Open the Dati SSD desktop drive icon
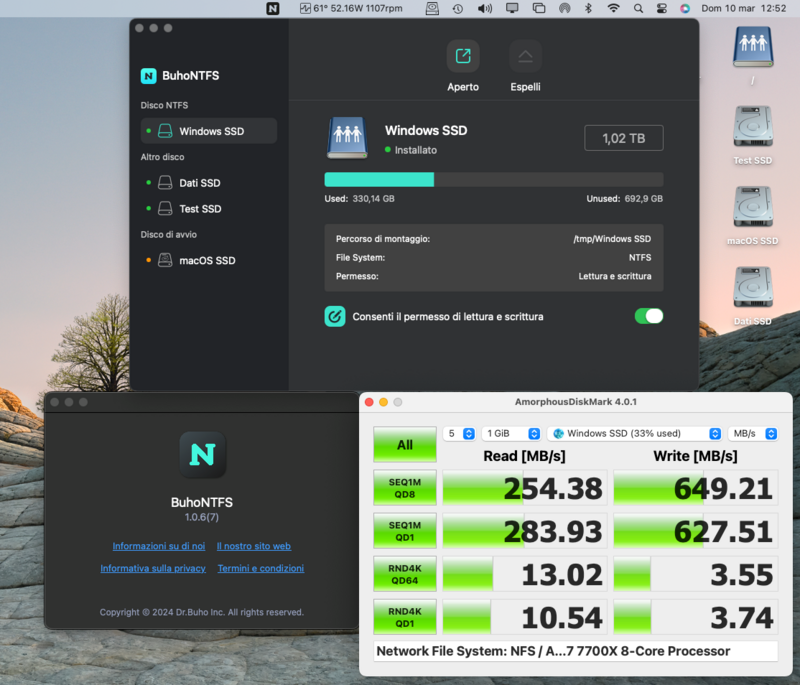800x685 pixels. pyautogui.click(x=752, y=288)
